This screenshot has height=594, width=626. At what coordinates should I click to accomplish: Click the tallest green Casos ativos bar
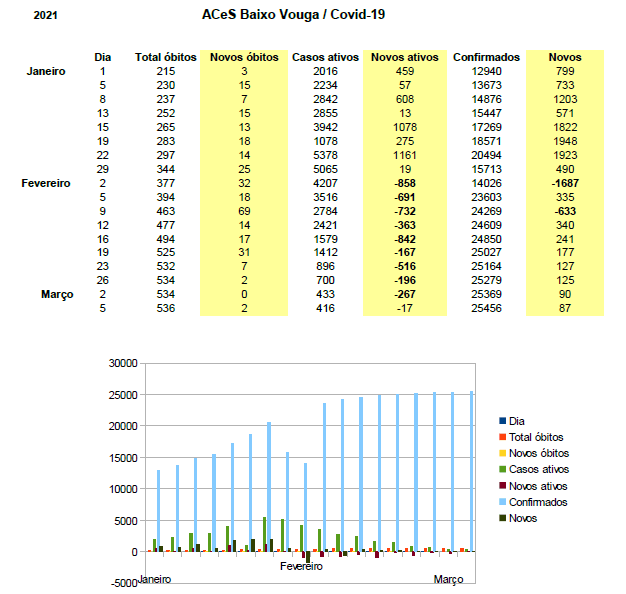coord(264,535)
